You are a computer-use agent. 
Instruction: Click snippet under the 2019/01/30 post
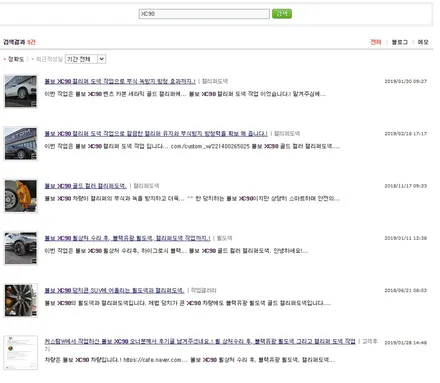[x=185, y=94]
